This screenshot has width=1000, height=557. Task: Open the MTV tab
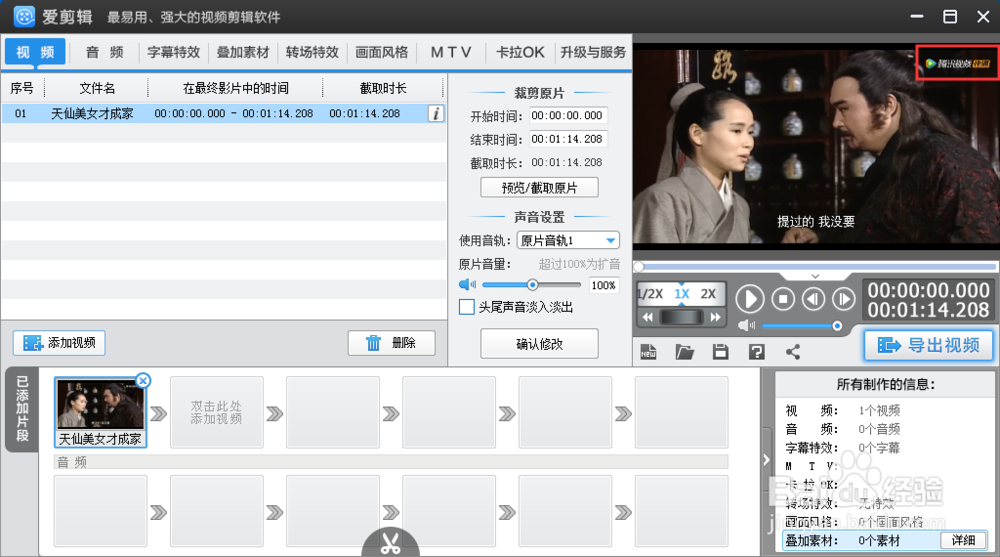pos(451,52)
